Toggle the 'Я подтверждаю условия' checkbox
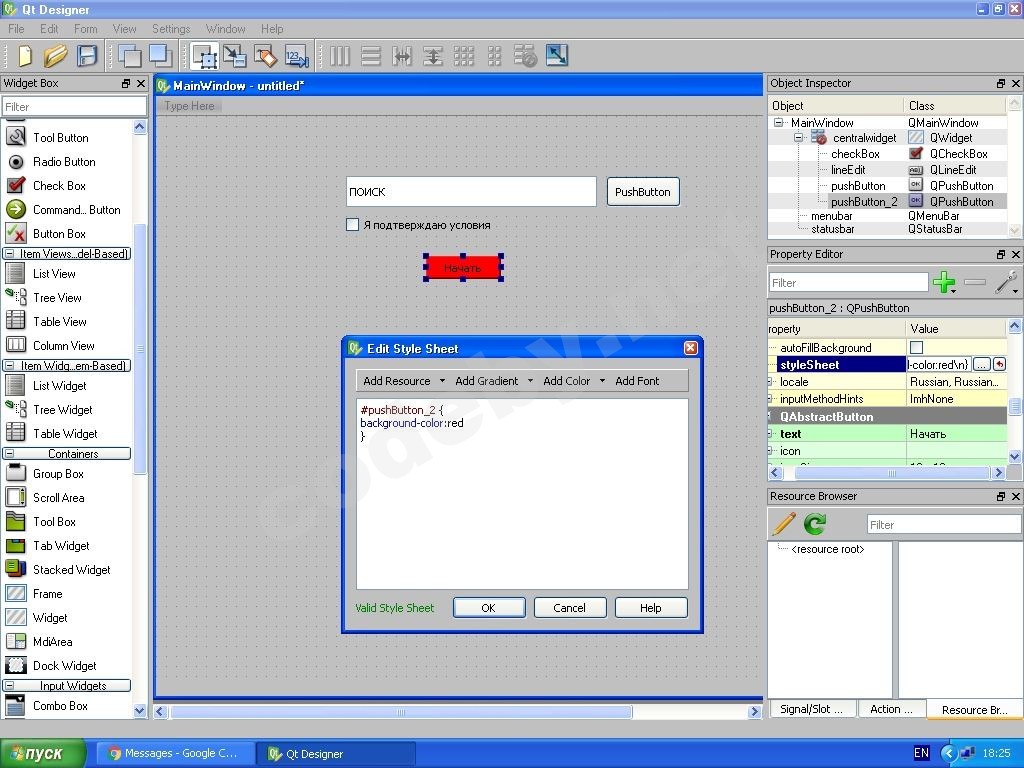Screen dimensions: 1024x768 pyautogui.click(x=352, y=225)
